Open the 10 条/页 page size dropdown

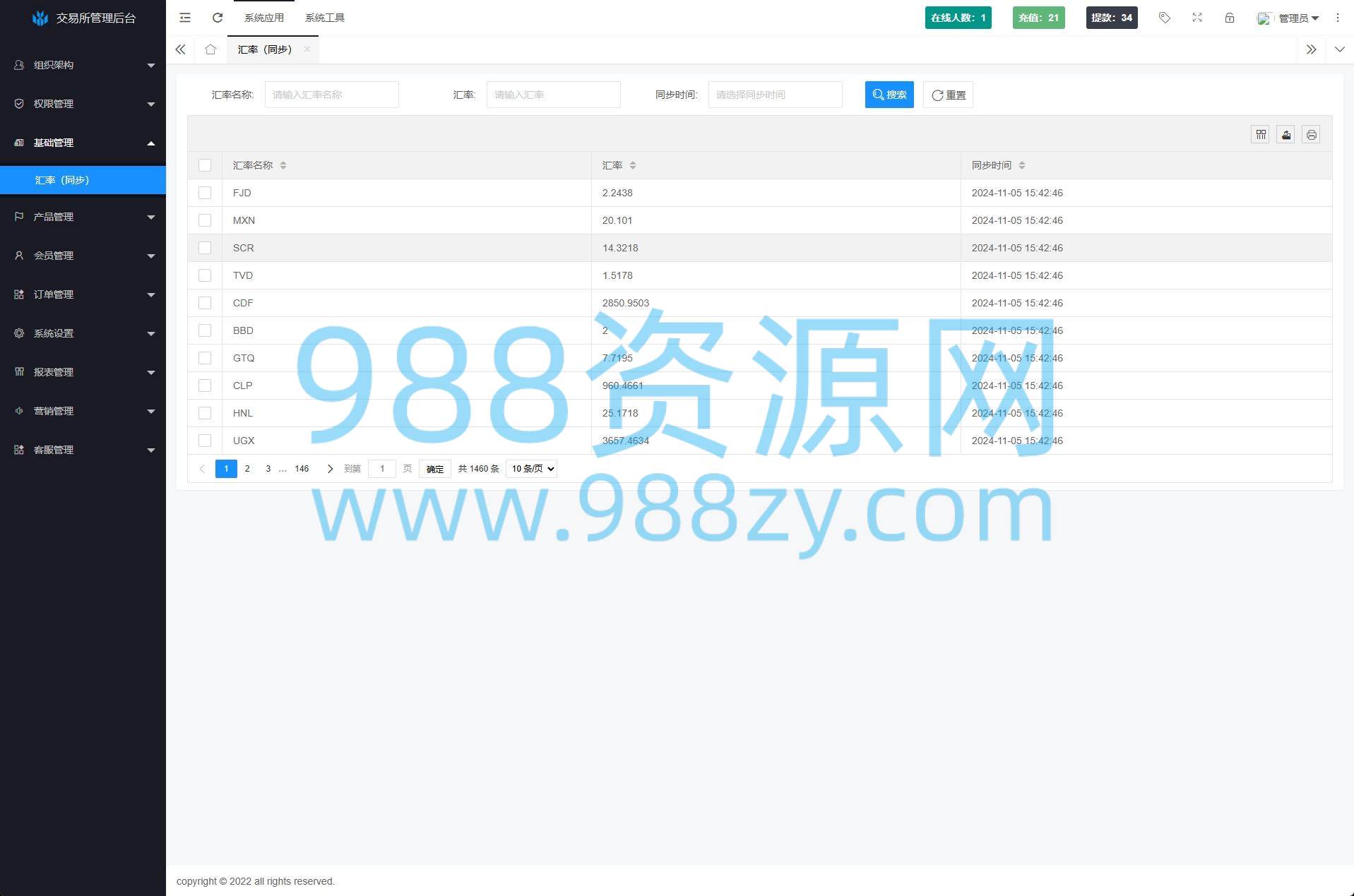(532, 469)
